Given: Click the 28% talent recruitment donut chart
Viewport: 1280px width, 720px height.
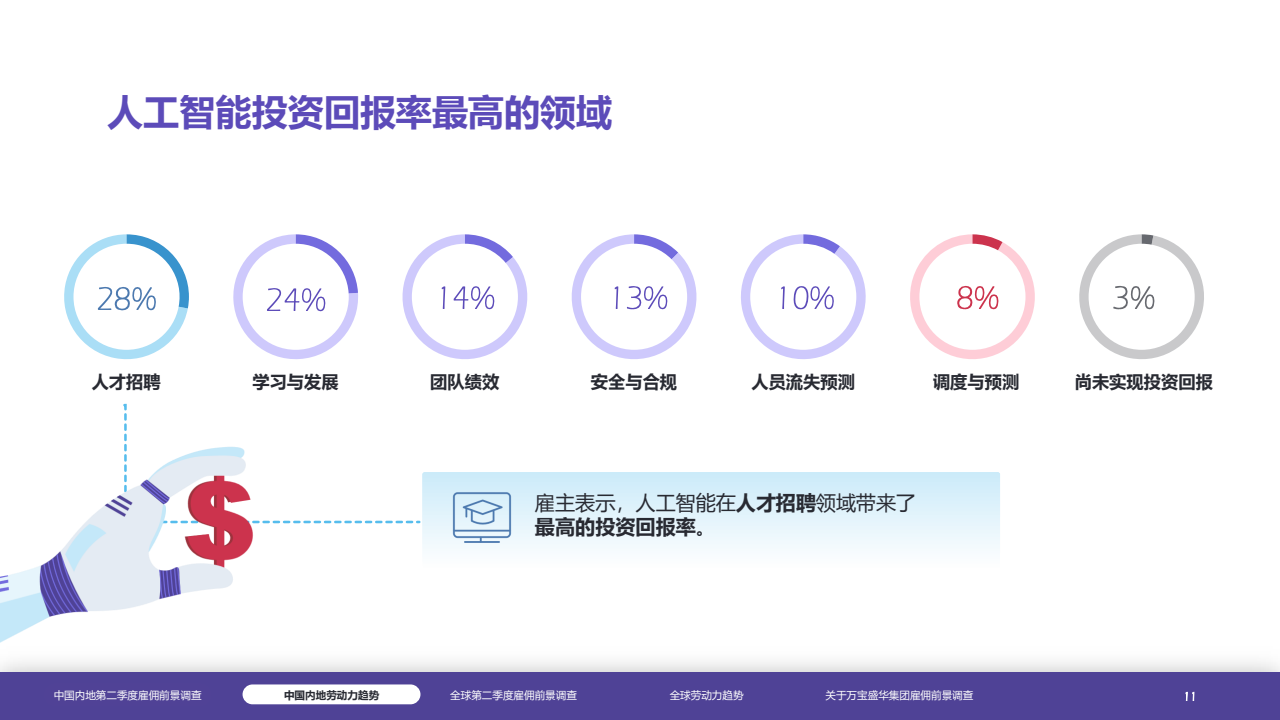Looking at the screenshot, I should [x=126, y=297].
